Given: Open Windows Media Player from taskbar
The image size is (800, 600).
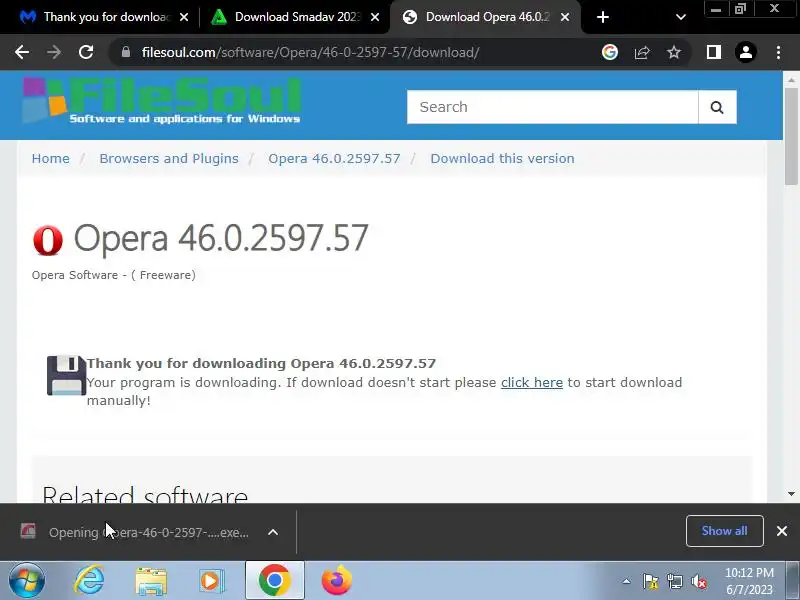Looking at the screenshot, I should coord(211,581).
